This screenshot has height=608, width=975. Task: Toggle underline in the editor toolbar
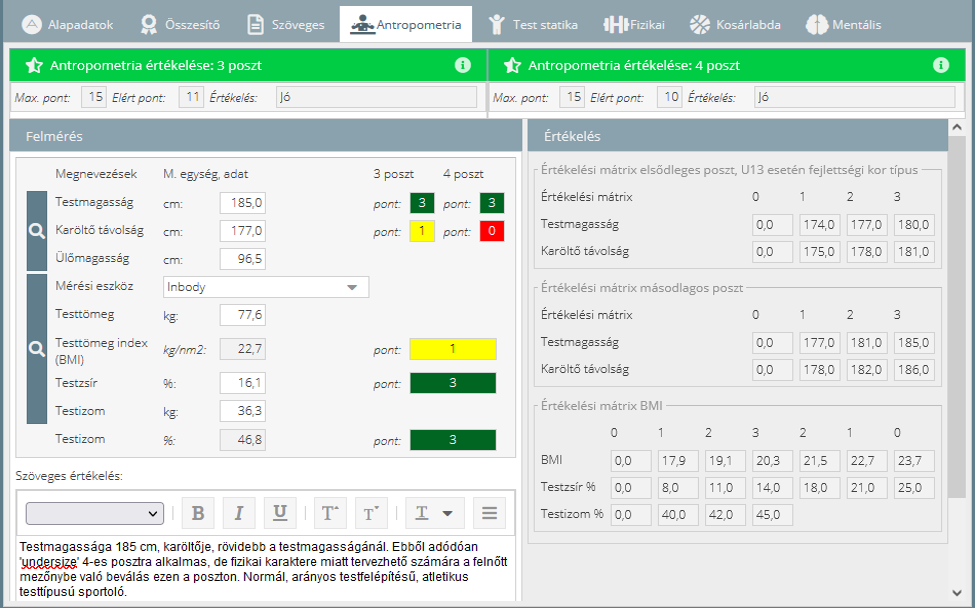click(x=280, y=513)
